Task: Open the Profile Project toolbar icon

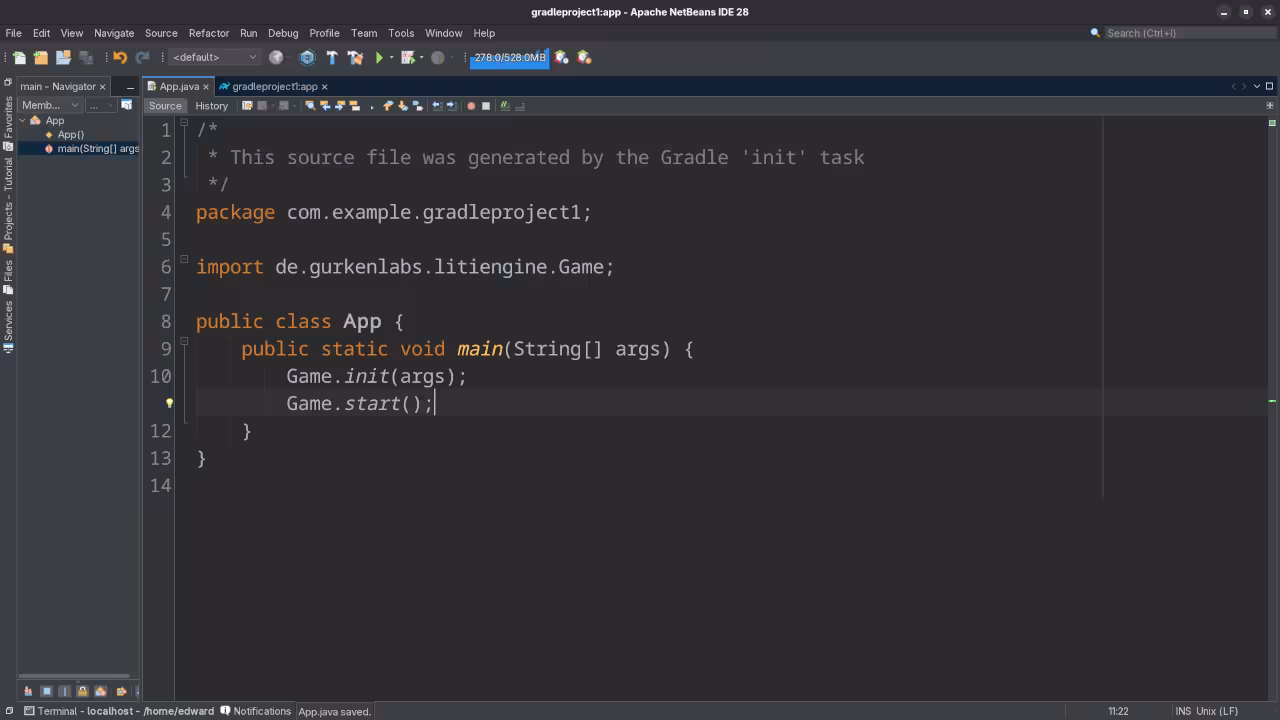Action: pyautogui.click(x=438, y=57)
